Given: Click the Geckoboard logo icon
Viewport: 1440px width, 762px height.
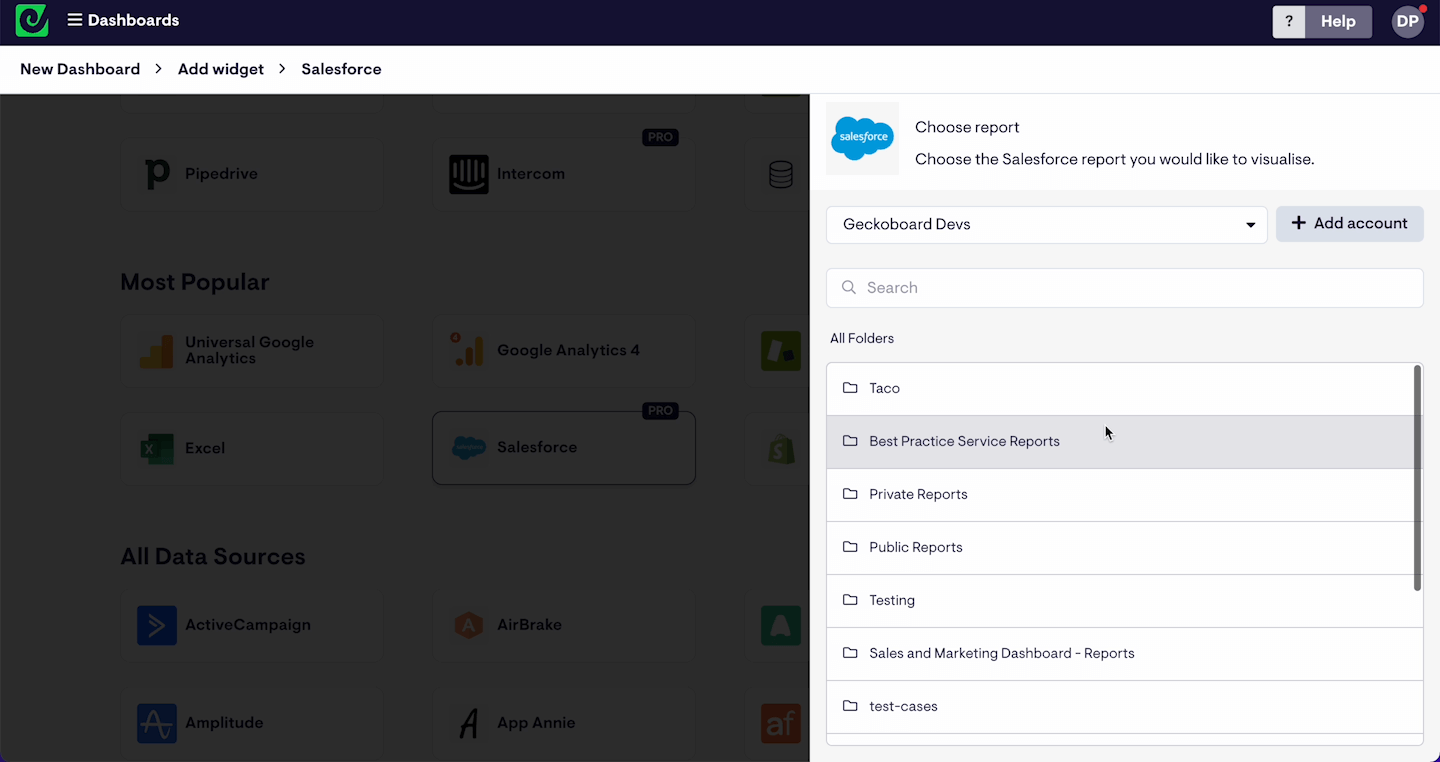Looking at the screenshot, I should tap(32, 20).
